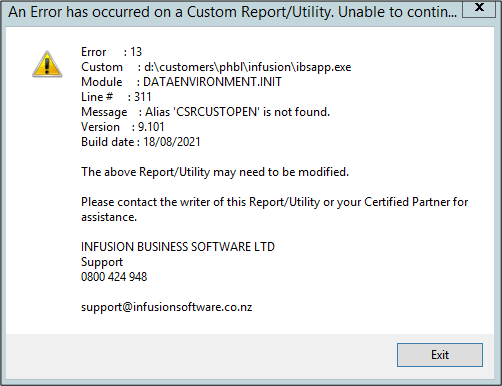Viewport: 502px width, 386px height.
Task: Click the 'Please contact the writer' sentence
Action: (x=275, y=209)
